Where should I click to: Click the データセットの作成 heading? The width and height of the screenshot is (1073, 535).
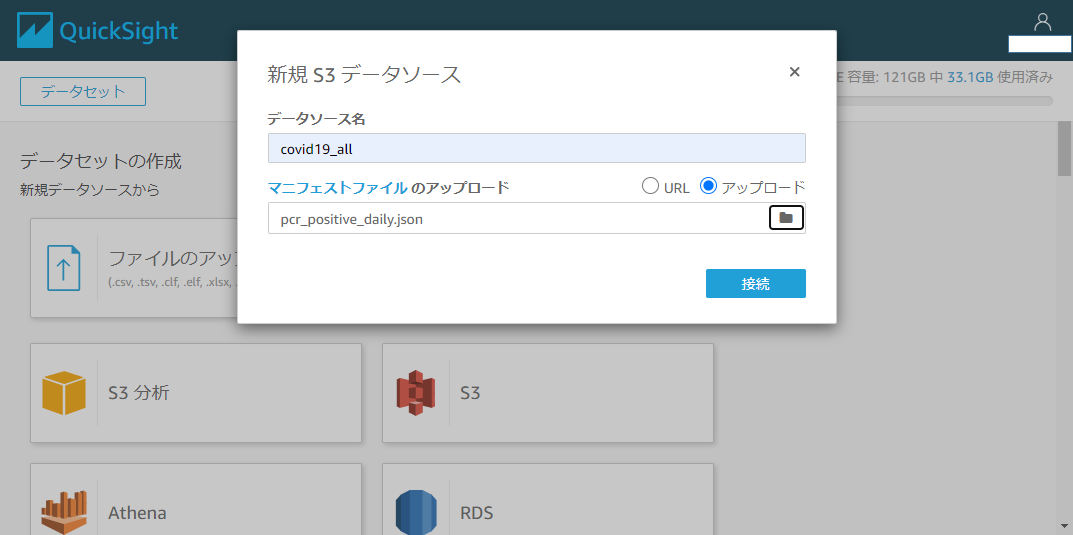pos(101,162)
